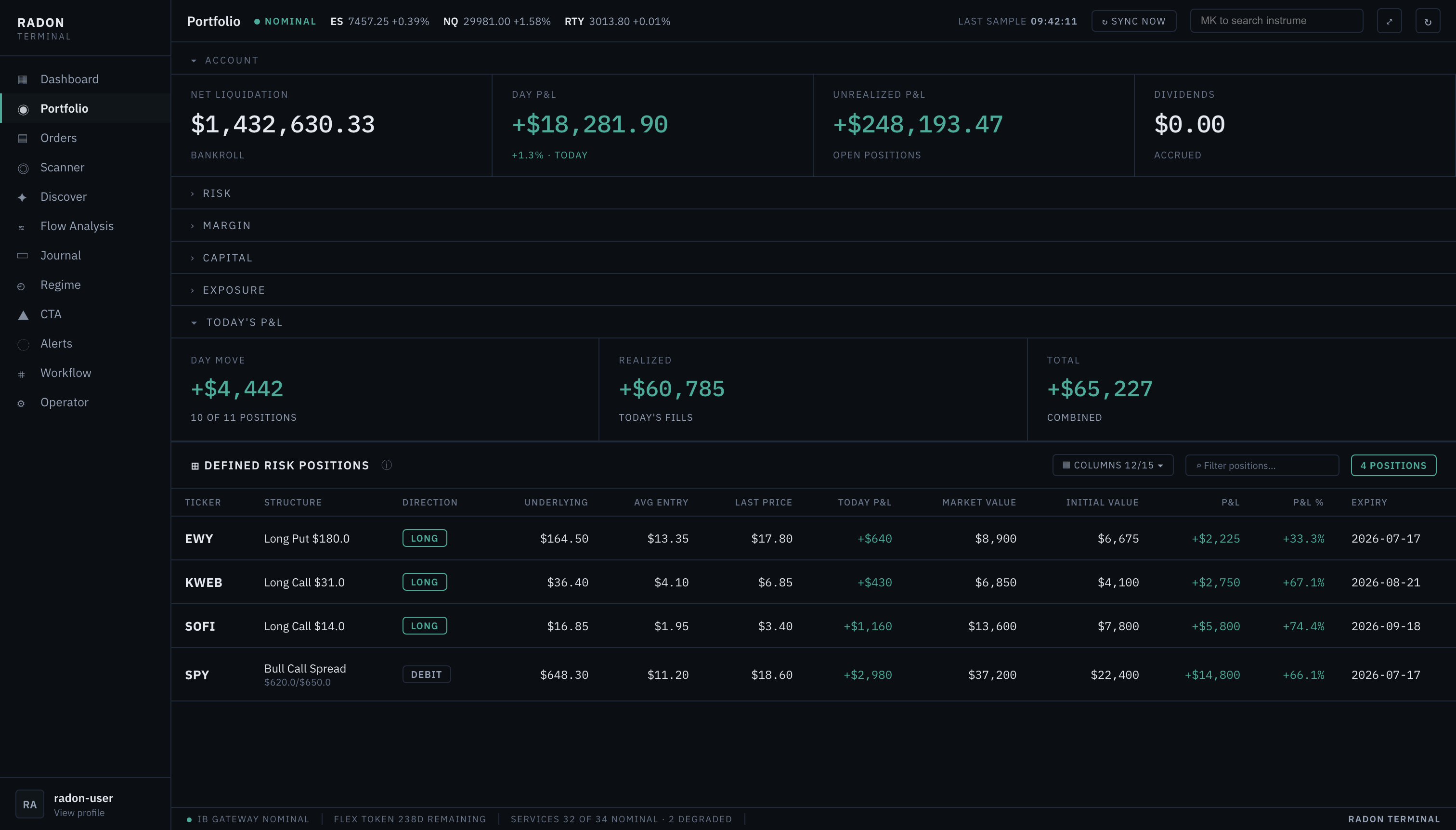Click the expand fullscreen icon button
Viewport: 1456px width, 830px height.
pyautogui.click(x=1389, y=21)
